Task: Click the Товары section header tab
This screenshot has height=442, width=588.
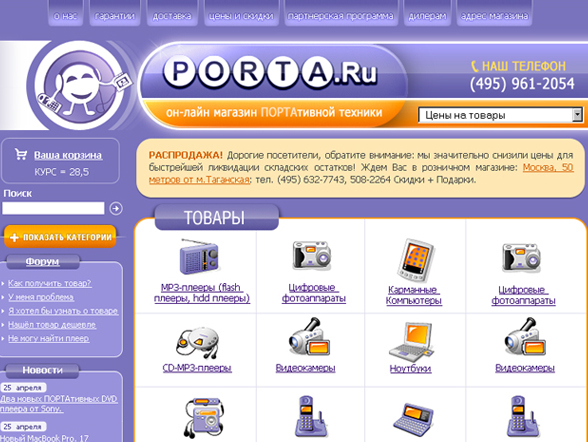Action: (x=217, y=217)
